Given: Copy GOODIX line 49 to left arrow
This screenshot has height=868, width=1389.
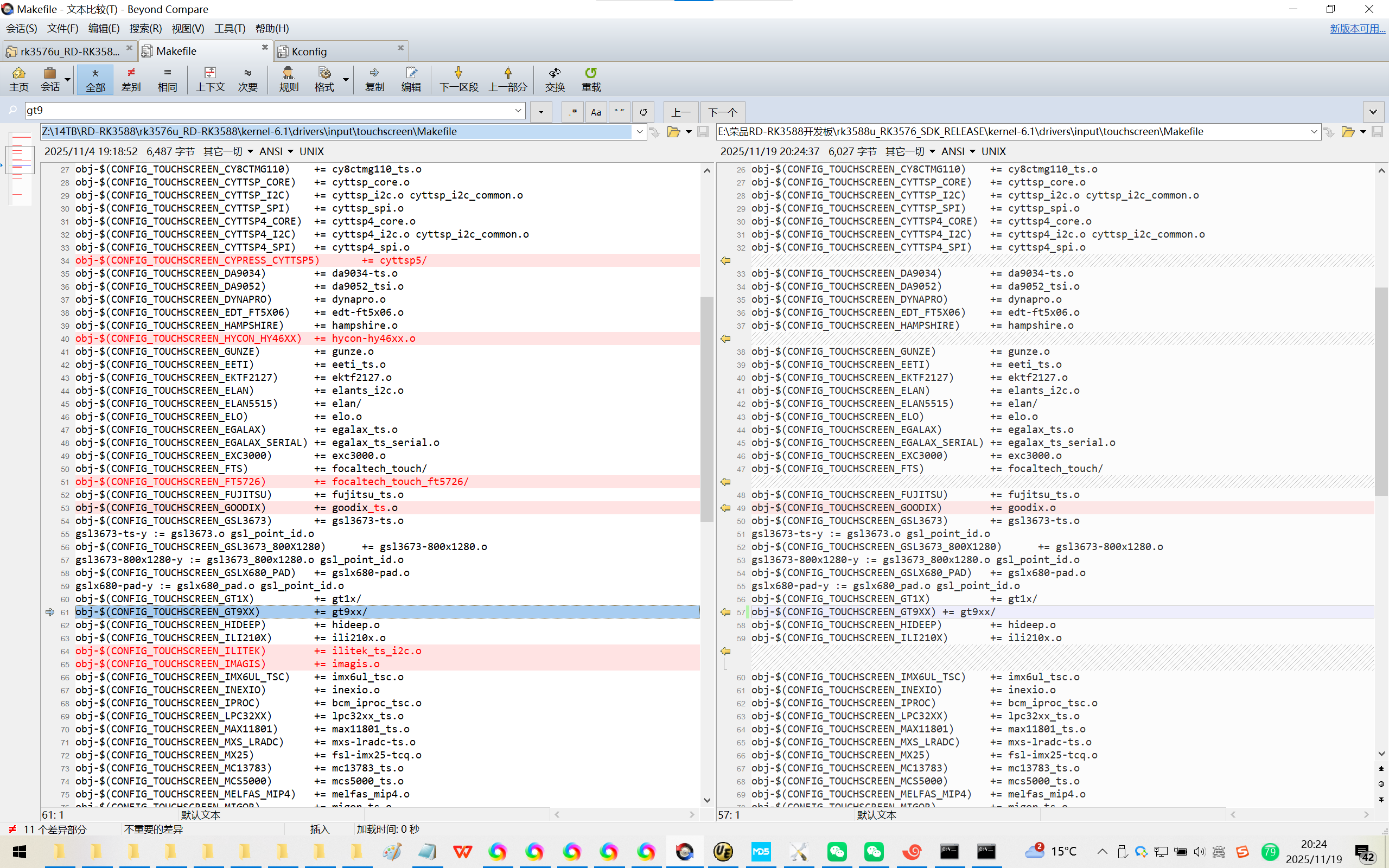Looking at the screenshot, I should (x=725, y=508).
